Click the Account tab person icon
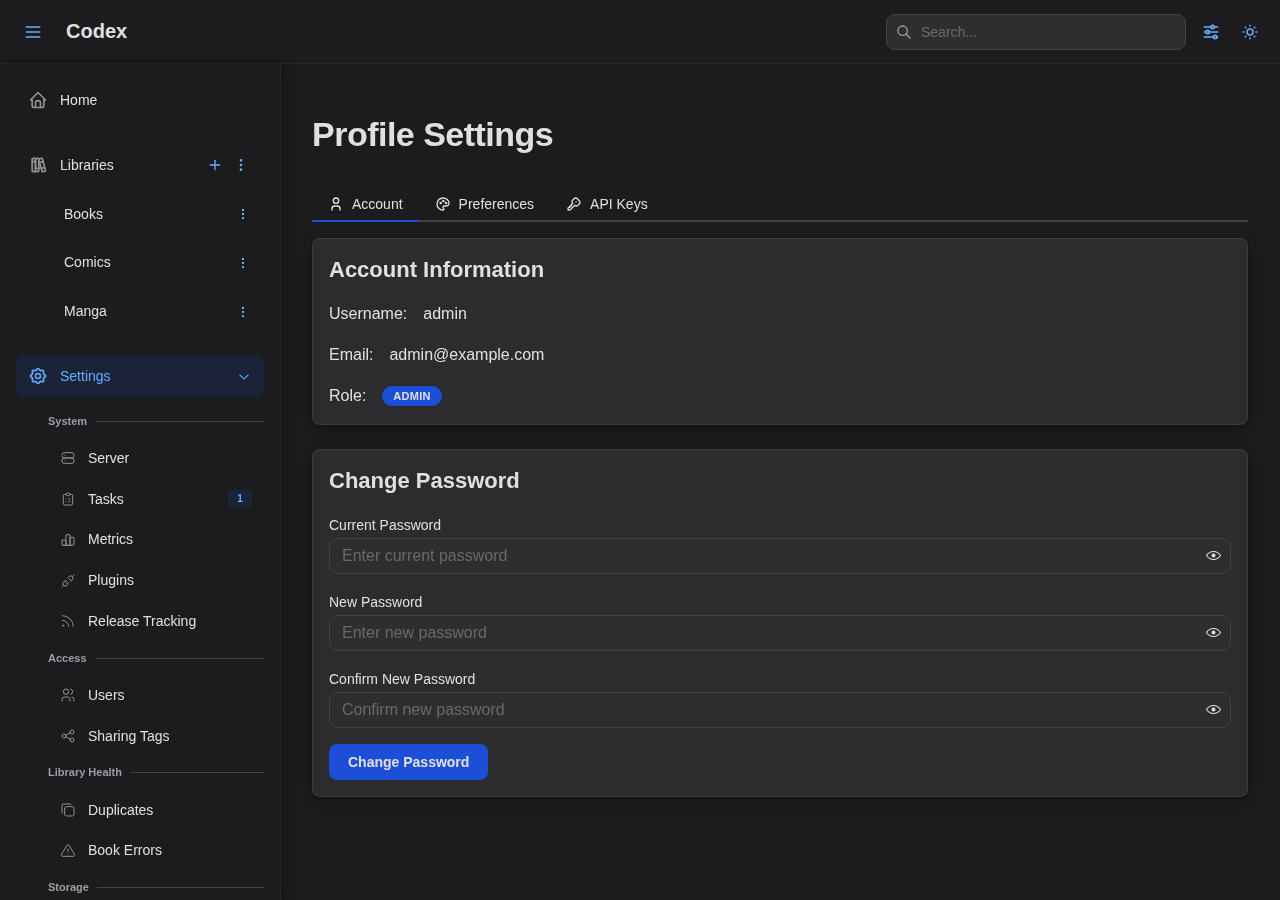 336,204
